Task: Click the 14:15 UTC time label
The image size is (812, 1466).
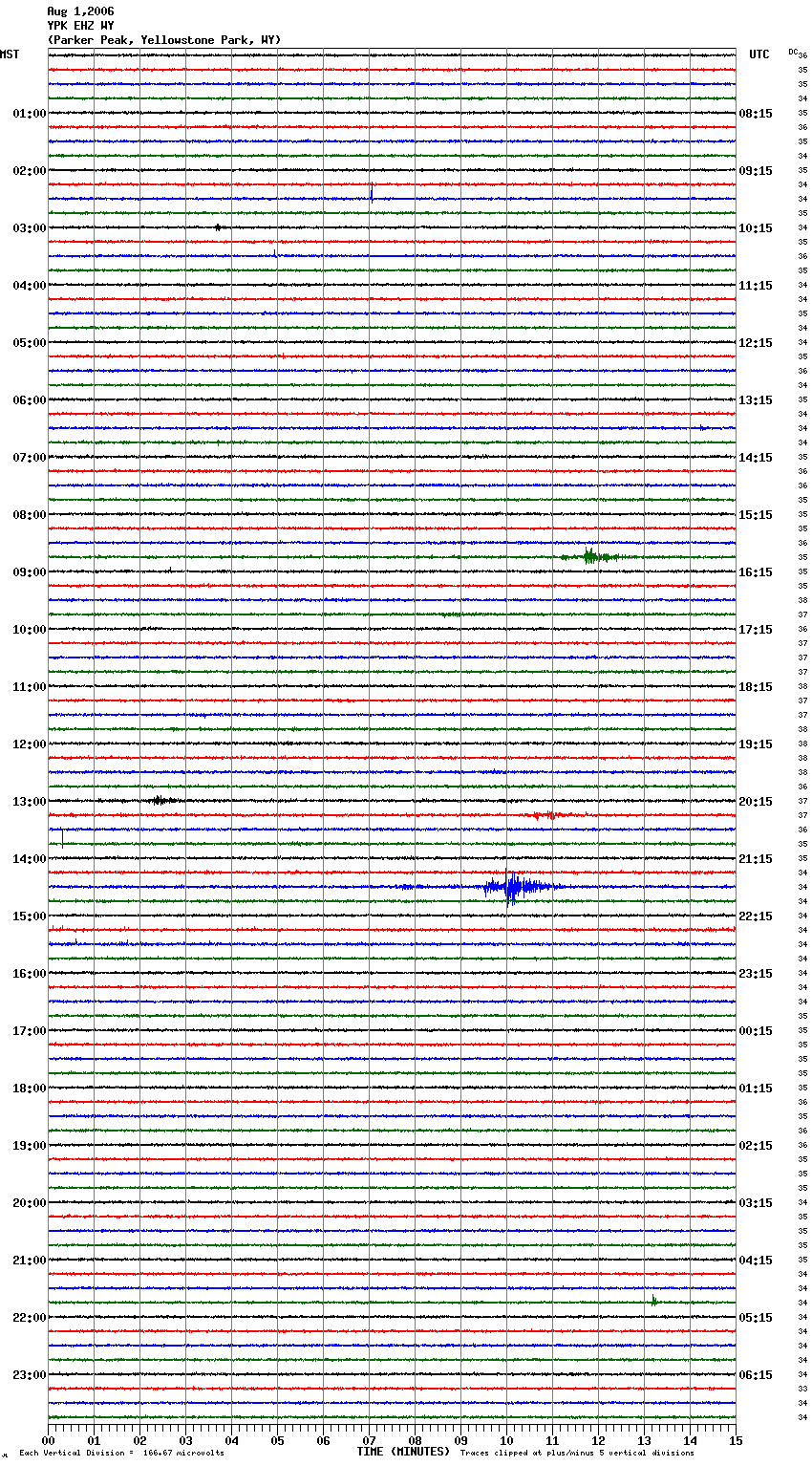Action: pyautogui.click(x=756, y=458)
